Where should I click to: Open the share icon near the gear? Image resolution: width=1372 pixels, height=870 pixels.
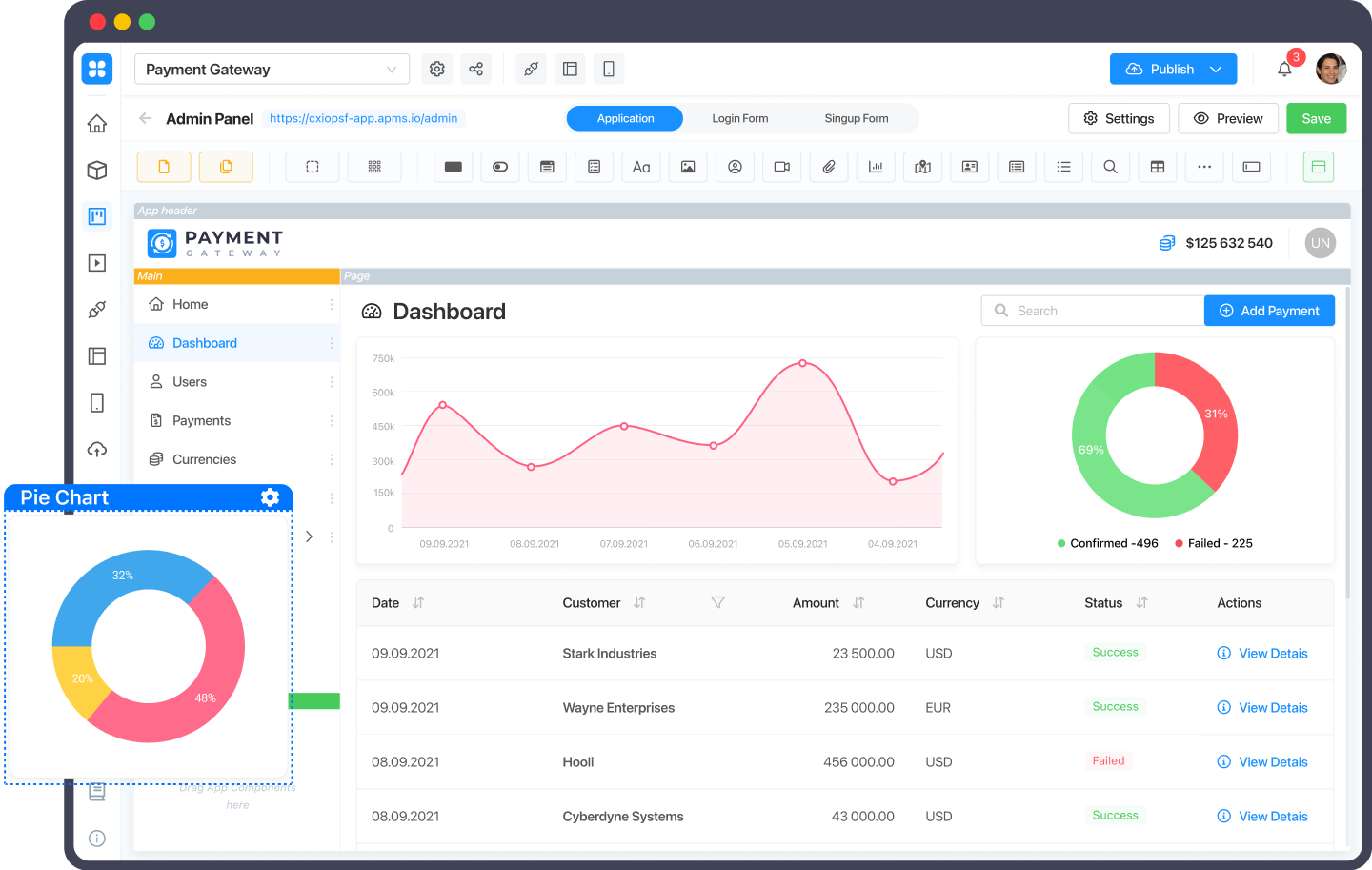pyautogui.click(x=476, y=69)
